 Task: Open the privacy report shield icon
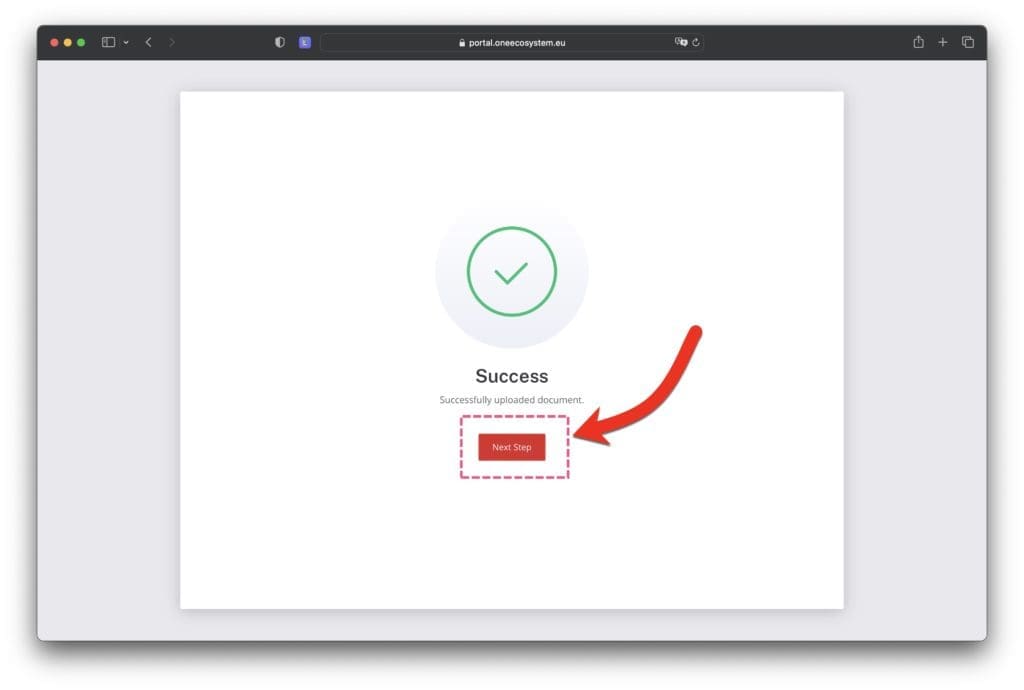tap(280, 42)
